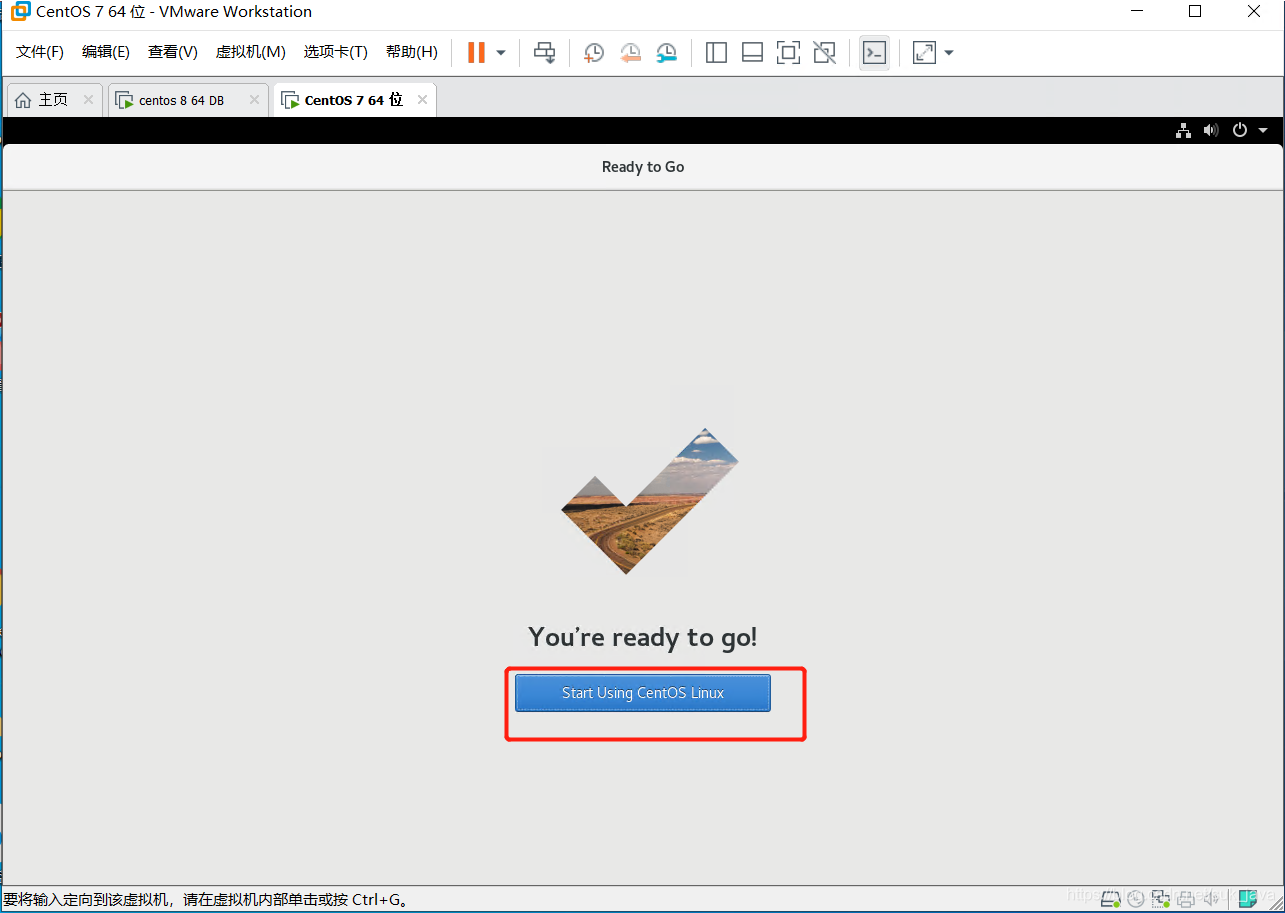Click the hard disk status bar icon
The image size is (1285, 913).
1111,898
